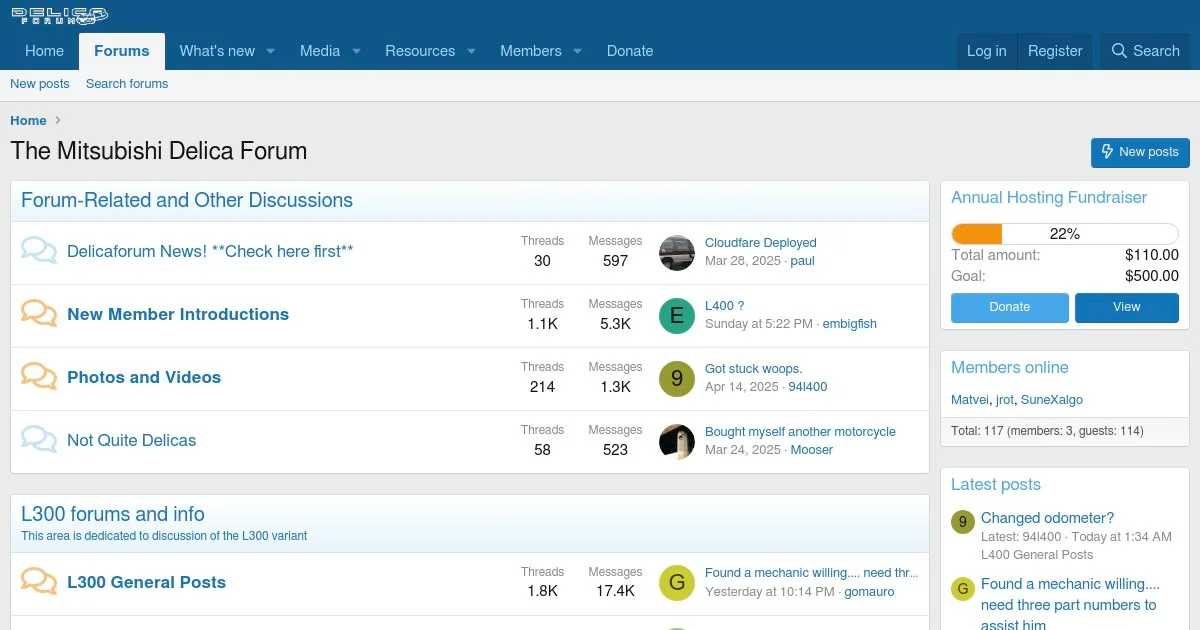The height and width of the screenshot is (630, 1200).
Task: Open online member Matvei's profile
Action: click(970, 400)
